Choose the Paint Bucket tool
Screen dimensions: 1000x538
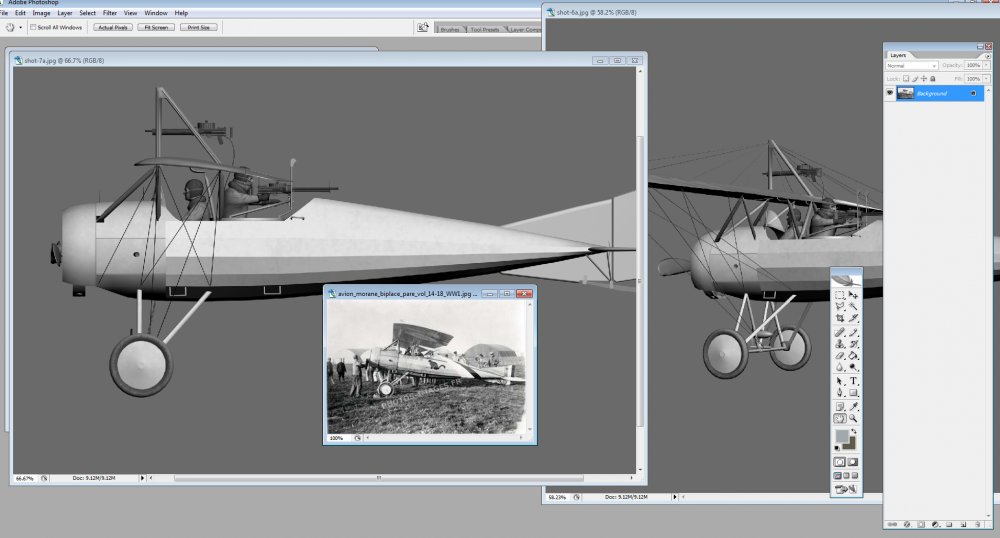(853, 356)
